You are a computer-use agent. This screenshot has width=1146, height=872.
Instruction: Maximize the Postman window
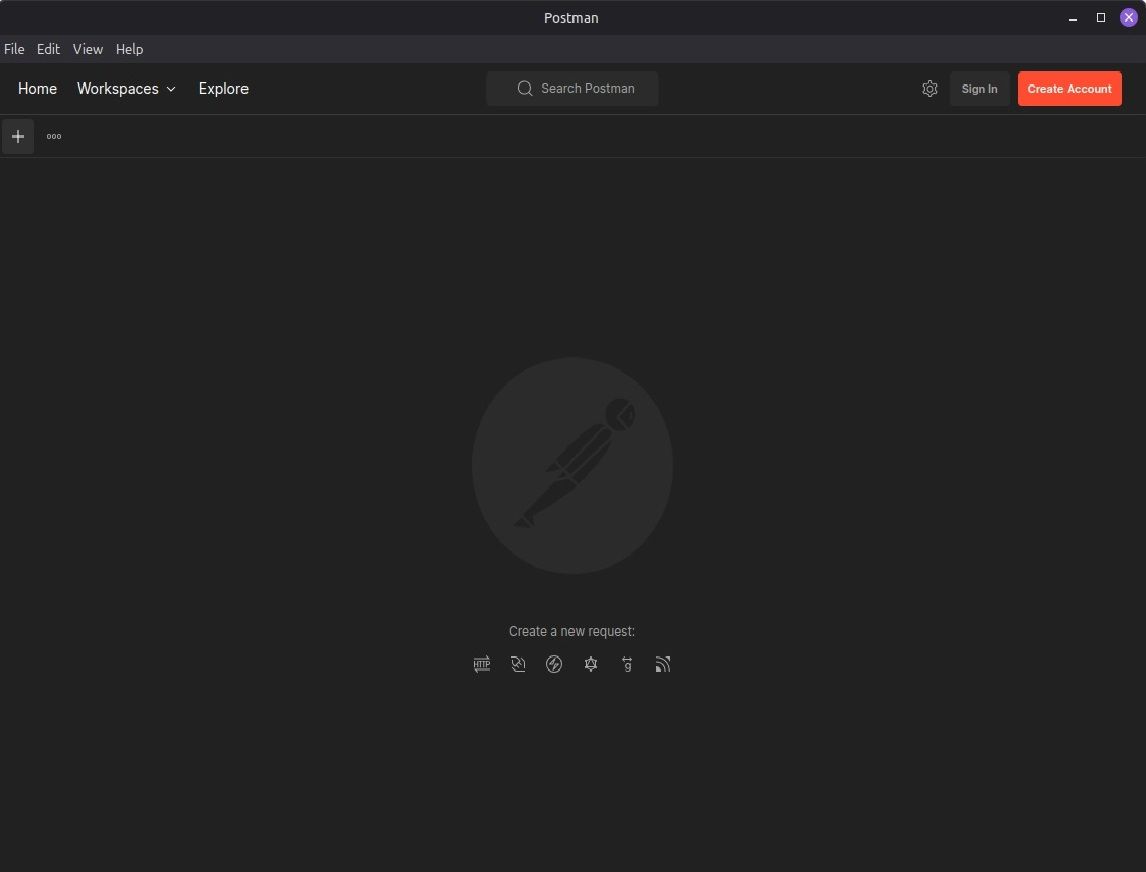[1101, 18]
